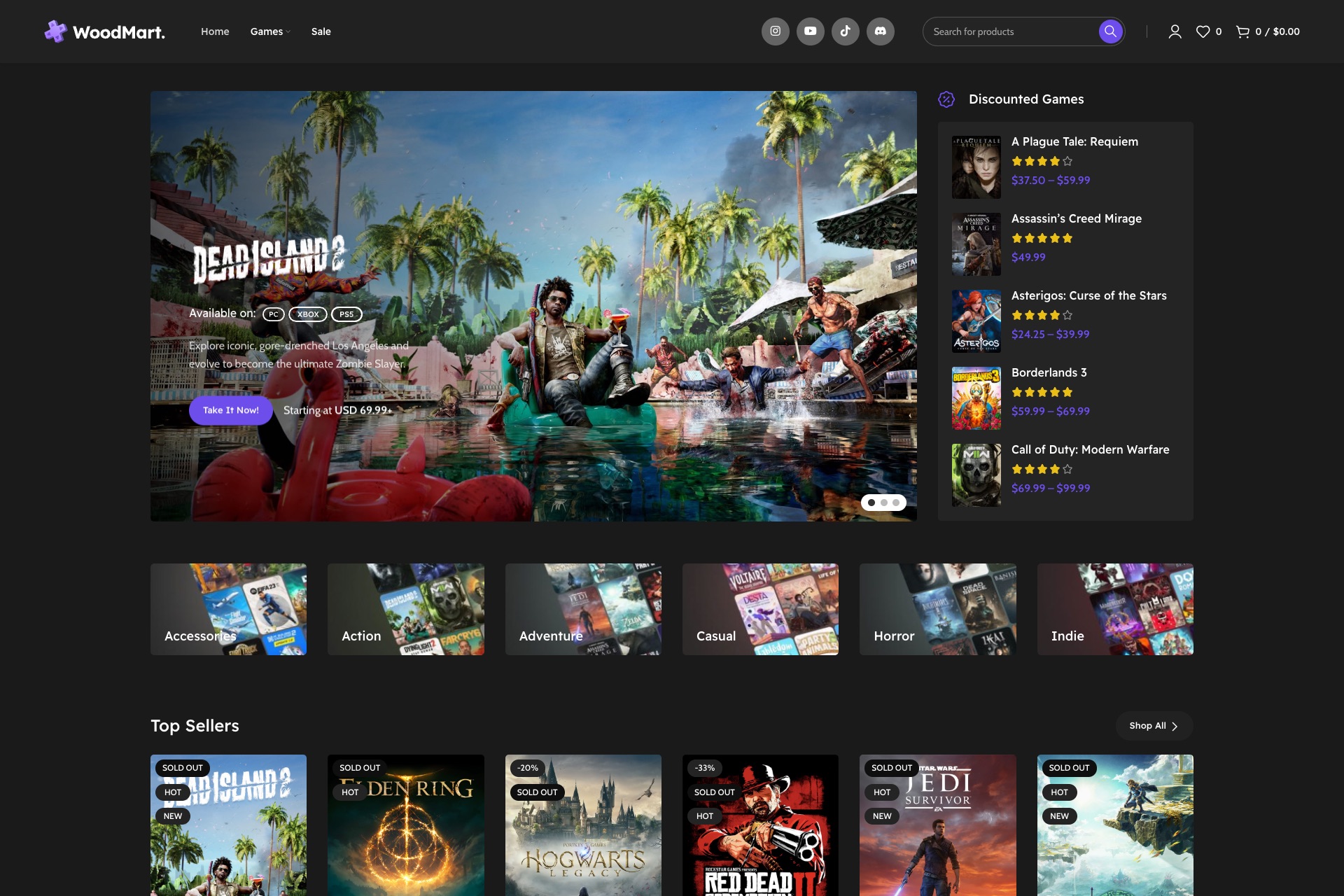Open Borderlands 3 cover thumbnail
The image size is (1344, 896).
[x=976, y=398]
